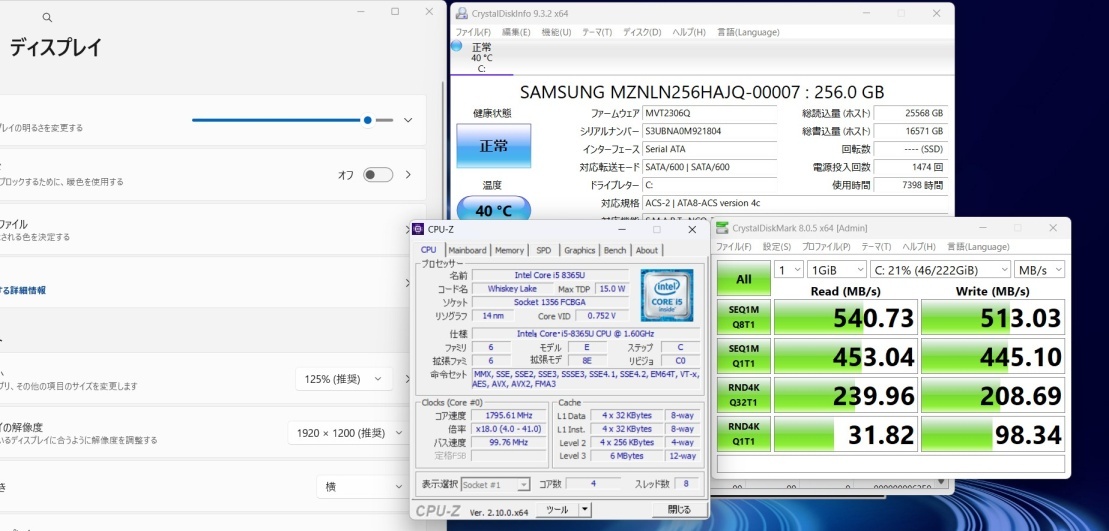Toggle the night light switch
Image resolution: width=1109 pixels, height=531 pixels.
(x=377, y=175)
